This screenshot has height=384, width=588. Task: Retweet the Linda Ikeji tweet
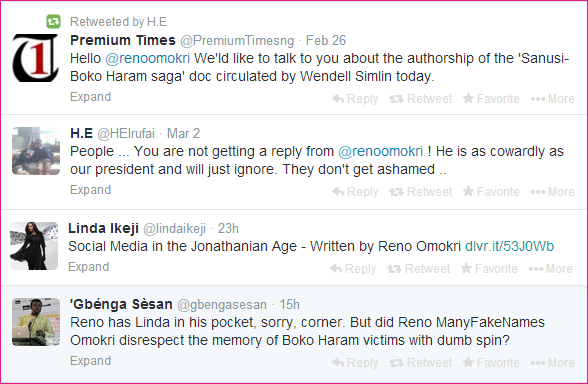418,268
